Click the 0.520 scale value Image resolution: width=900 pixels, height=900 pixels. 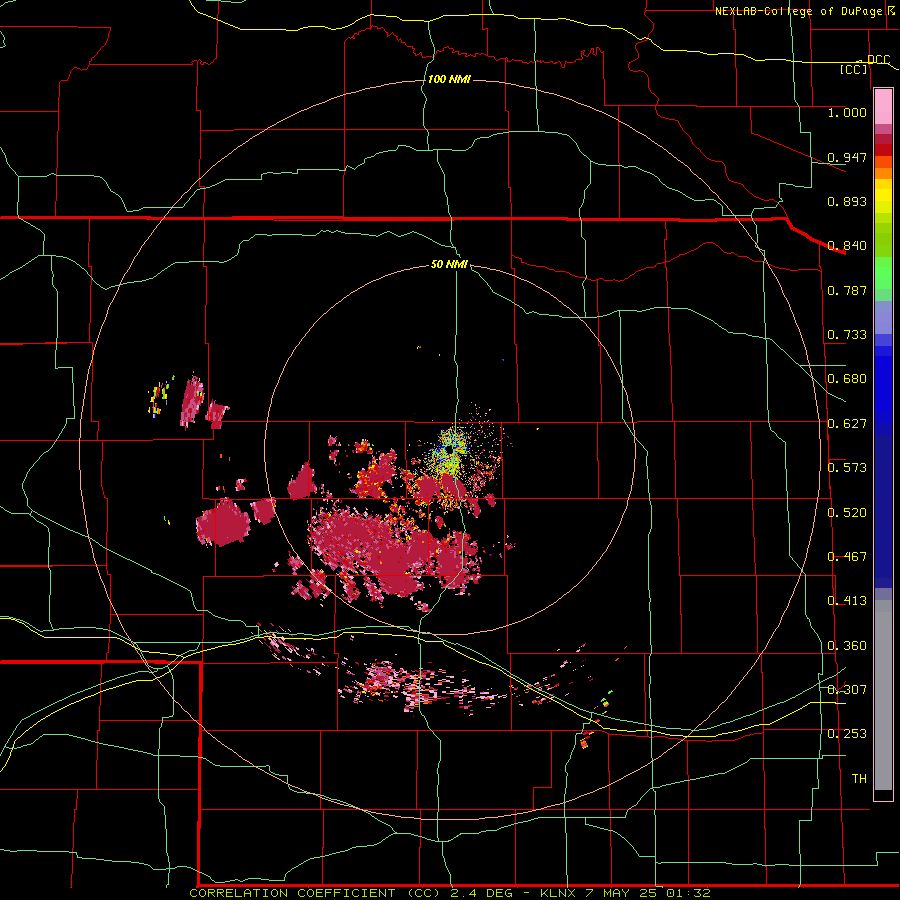click(847, 513)
